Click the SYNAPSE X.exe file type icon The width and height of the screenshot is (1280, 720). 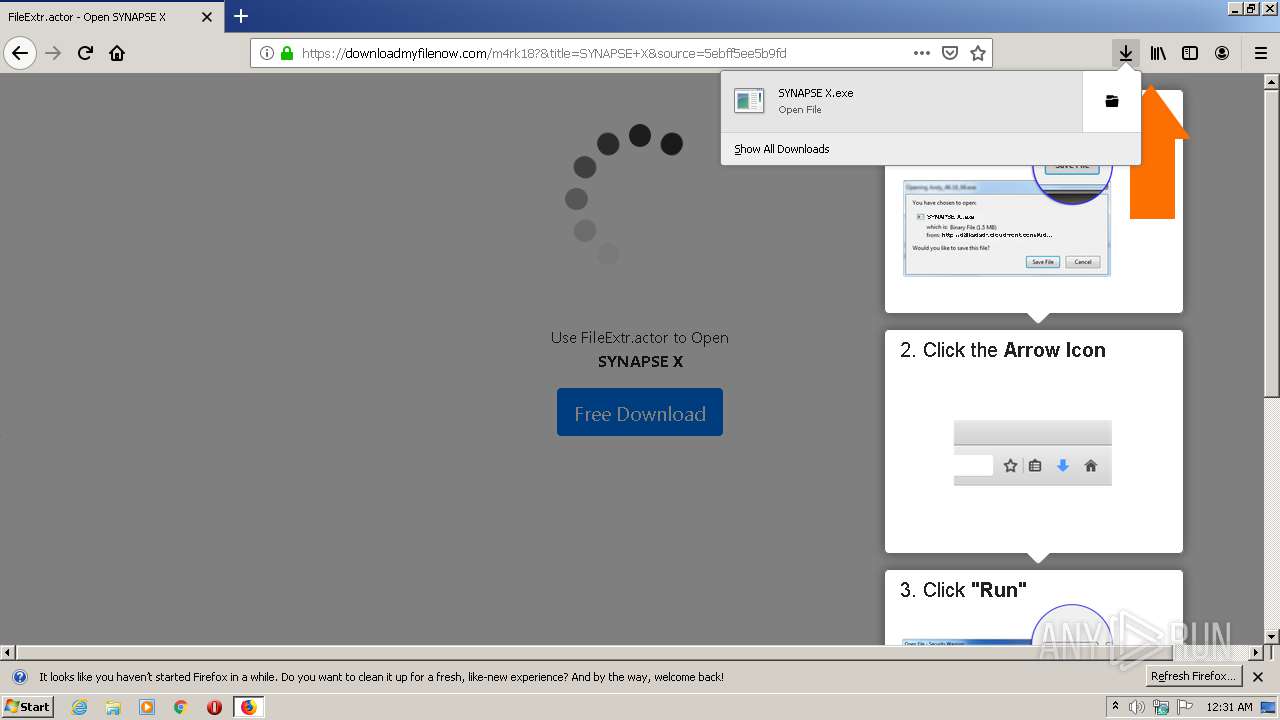coord(749,100)
